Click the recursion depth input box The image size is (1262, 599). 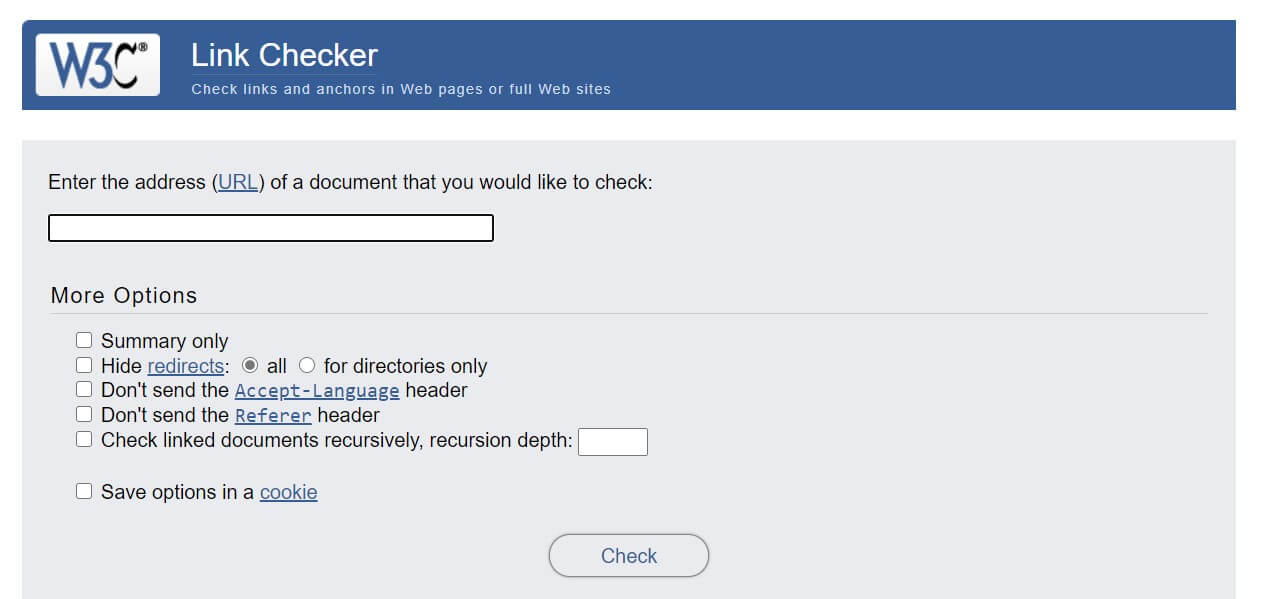coord(613,442)
